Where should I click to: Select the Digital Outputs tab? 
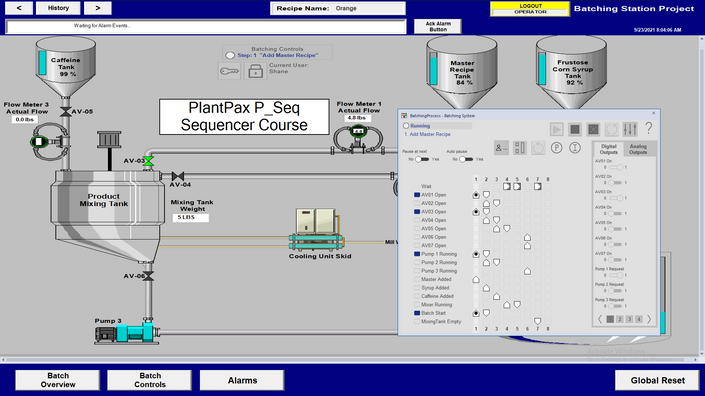coord(609,149)
